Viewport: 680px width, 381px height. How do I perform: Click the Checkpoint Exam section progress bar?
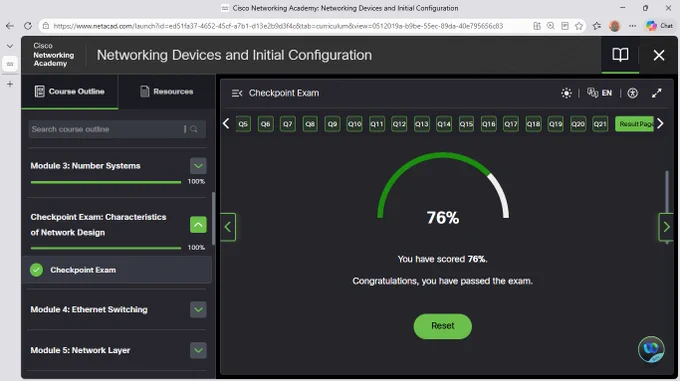pyautogui.click(x=106, y=248)
